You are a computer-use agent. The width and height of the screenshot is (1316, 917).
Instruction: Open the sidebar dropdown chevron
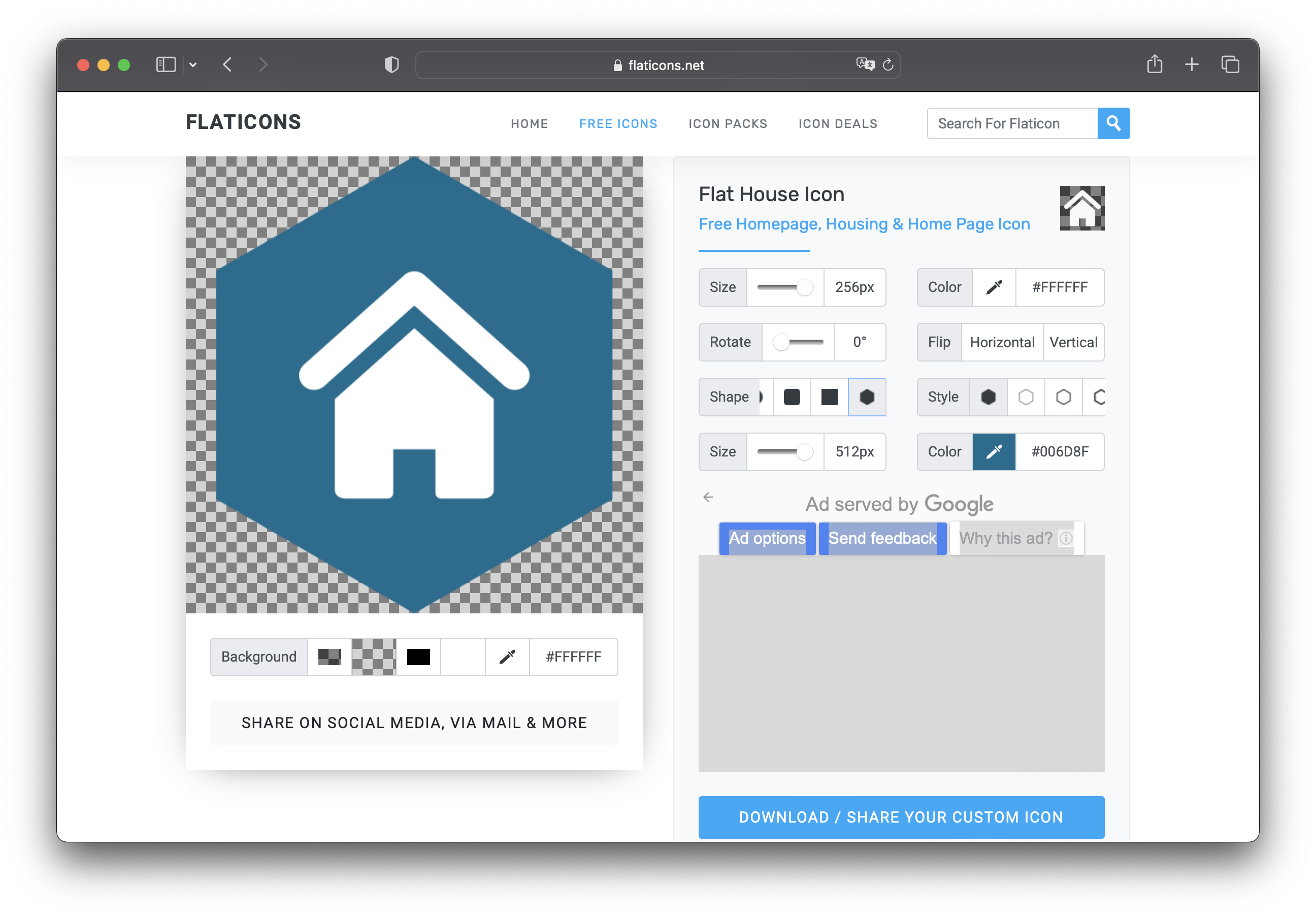(193, 65)
